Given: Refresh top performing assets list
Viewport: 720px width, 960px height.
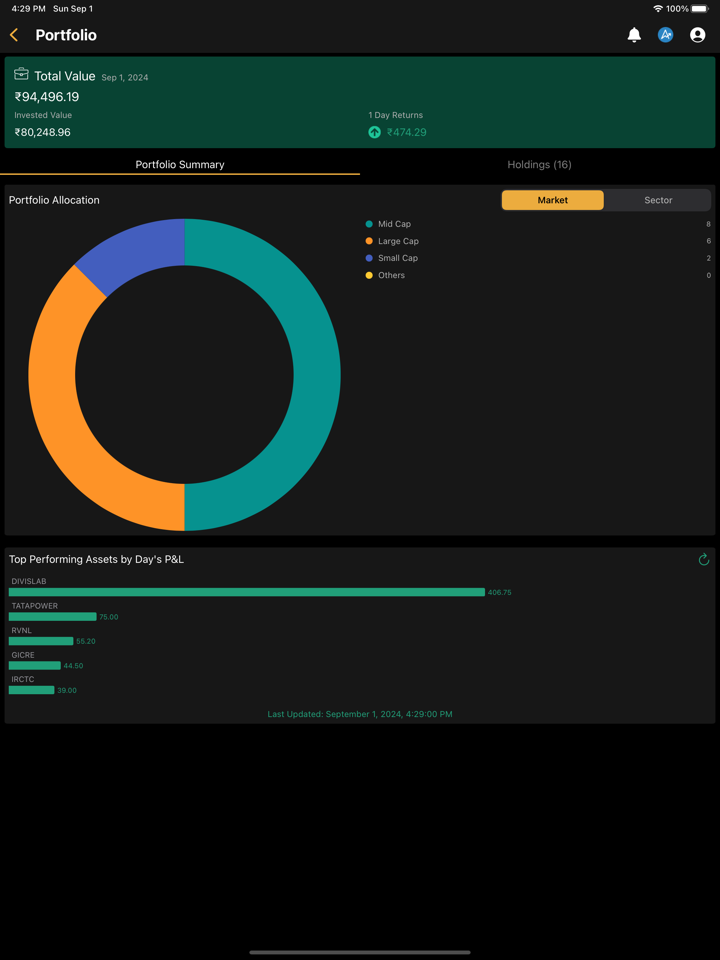Looking at the screenshot, I should 704,560.
